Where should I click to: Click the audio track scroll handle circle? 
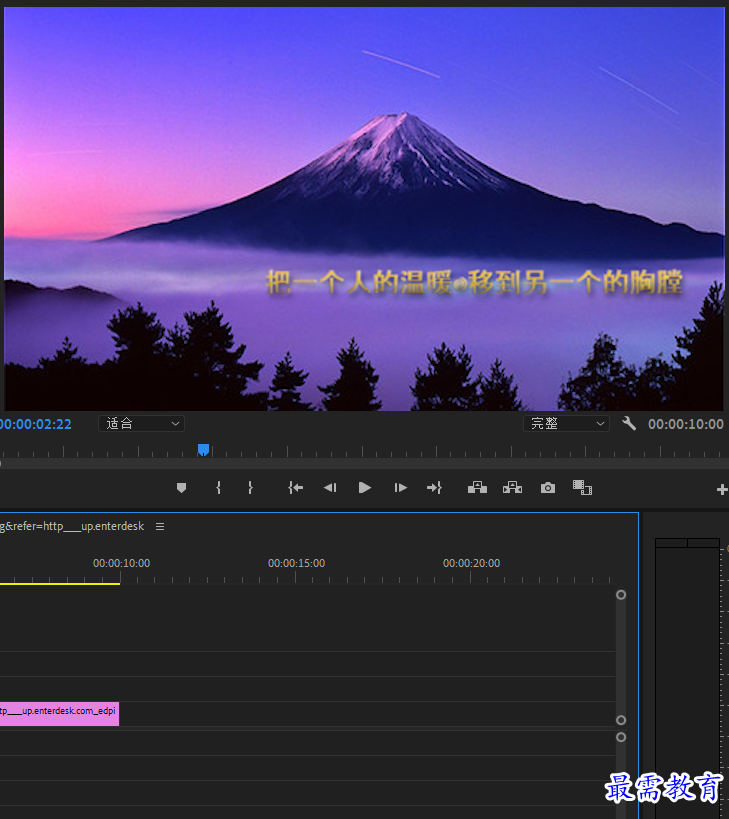coord(621,737)
